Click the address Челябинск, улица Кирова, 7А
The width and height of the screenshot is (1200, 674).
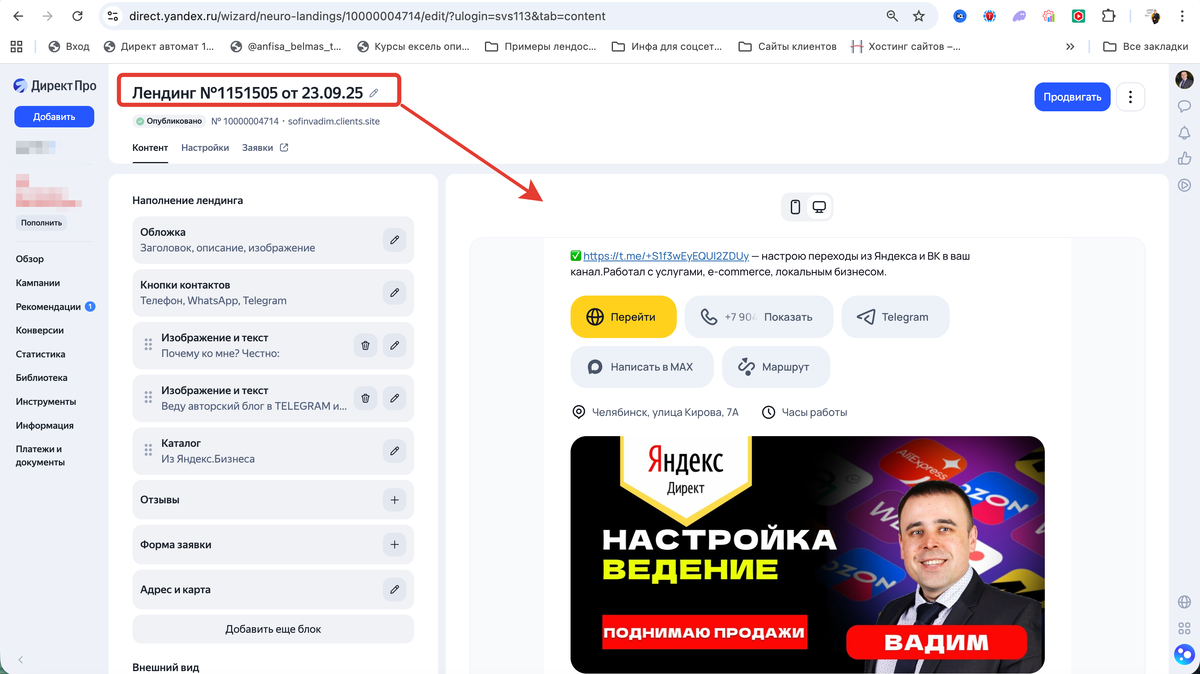pyautogui.click(x=655, y=412)
